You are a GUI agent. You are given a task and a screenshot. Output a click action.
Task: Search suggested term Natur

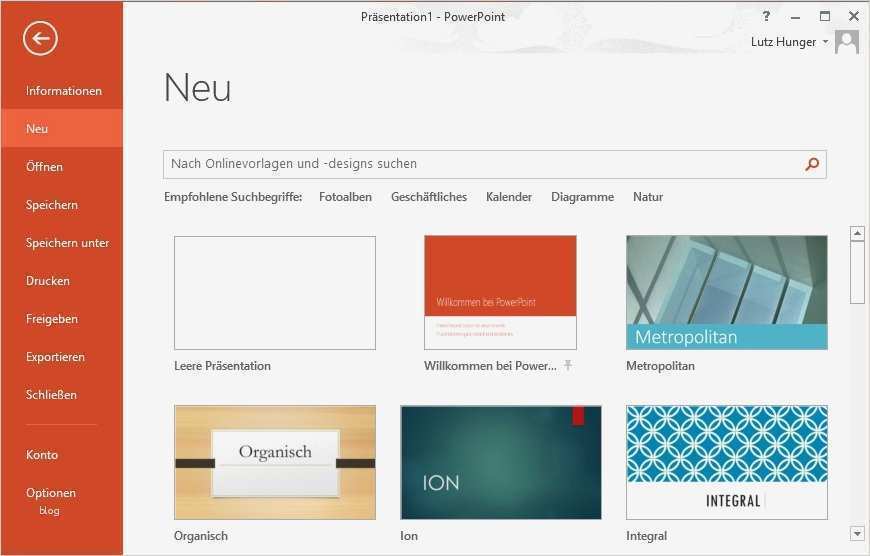pos(648,197)
